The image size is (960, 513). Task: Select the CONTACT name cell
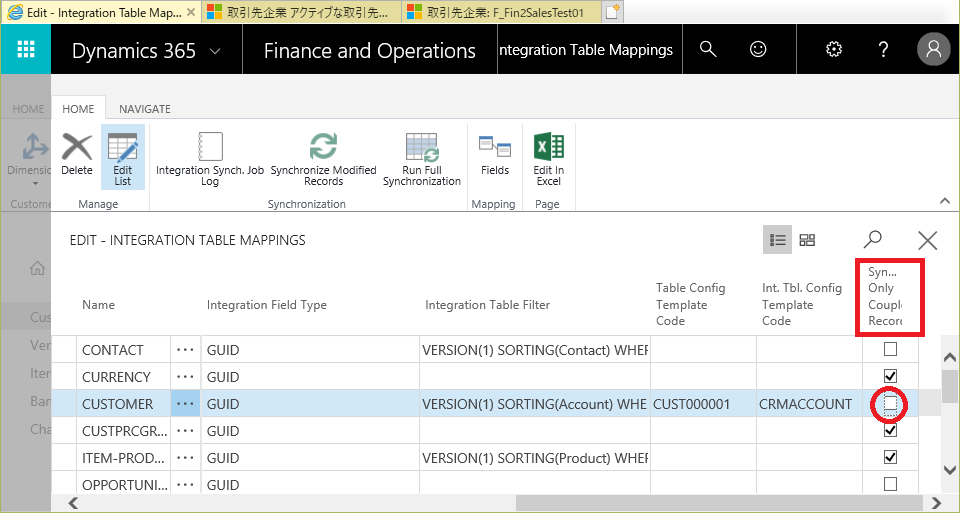[x=124, y=350]
